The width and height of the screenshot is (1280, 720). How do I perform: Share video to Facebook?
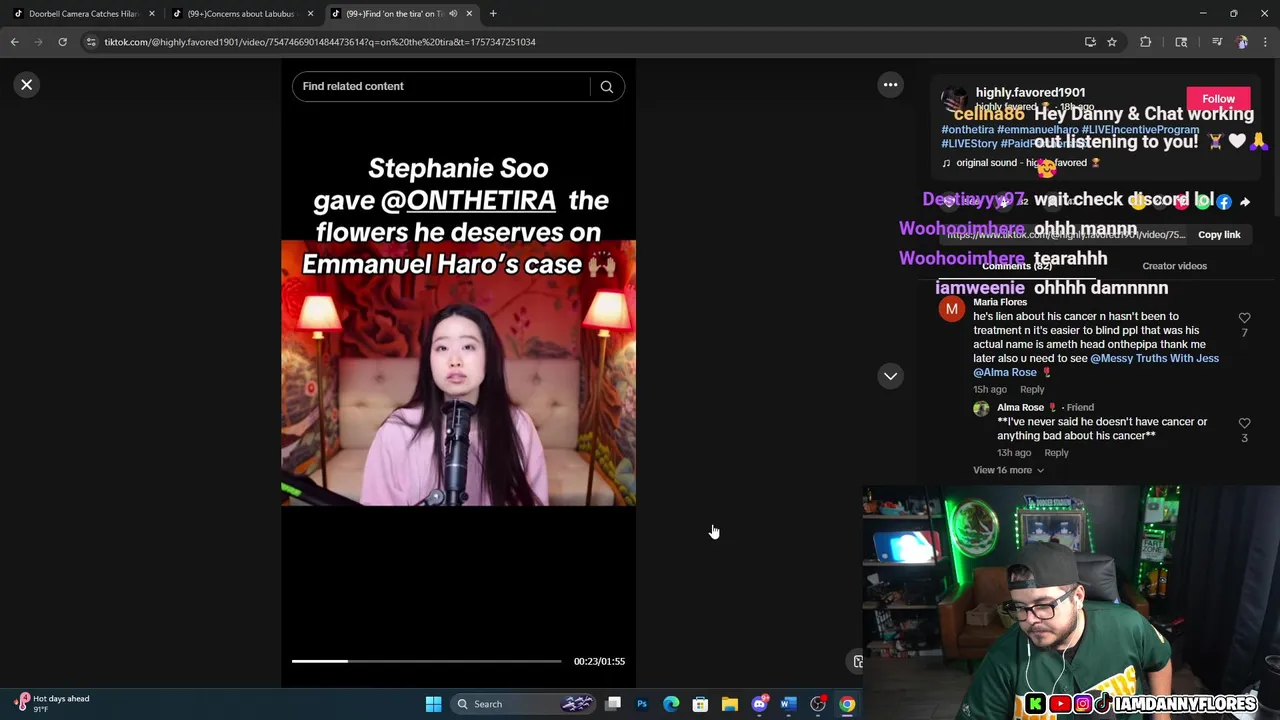coord(1224,202)
